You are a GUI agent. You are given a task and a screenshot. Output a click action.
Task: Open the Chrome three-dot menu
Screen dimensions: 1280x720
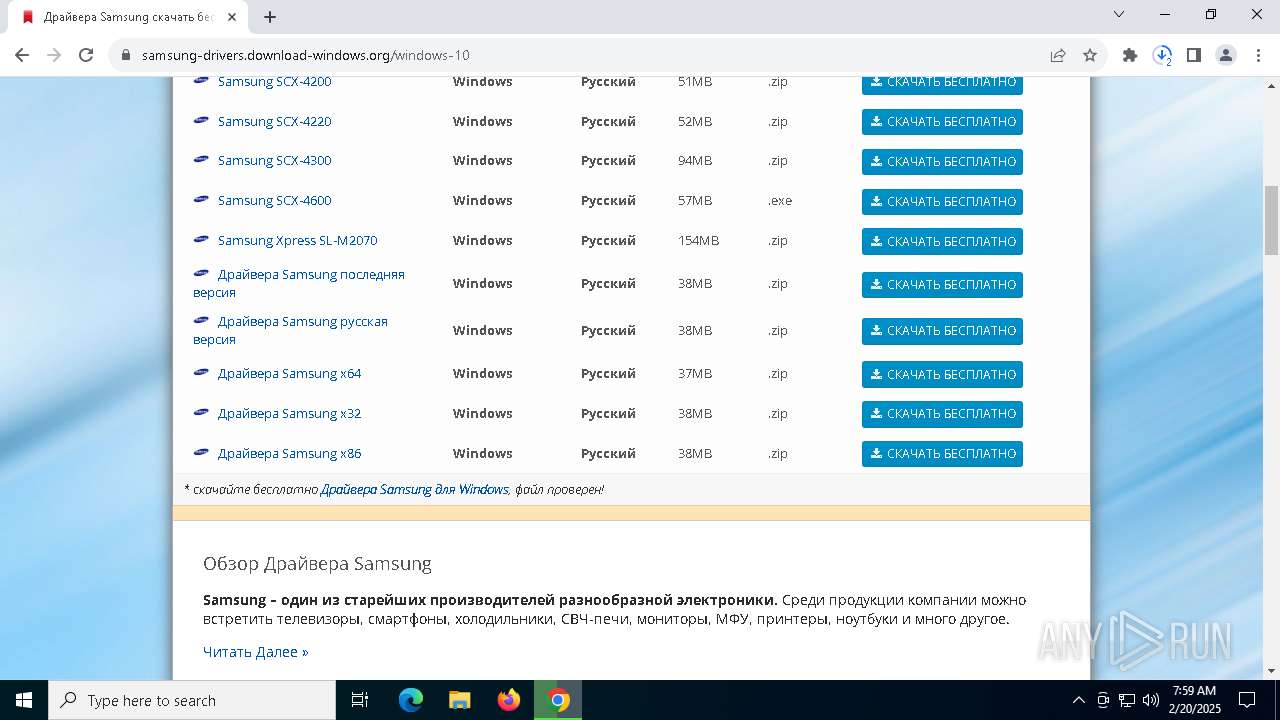pyautogui.click(x=1257, y=55)
